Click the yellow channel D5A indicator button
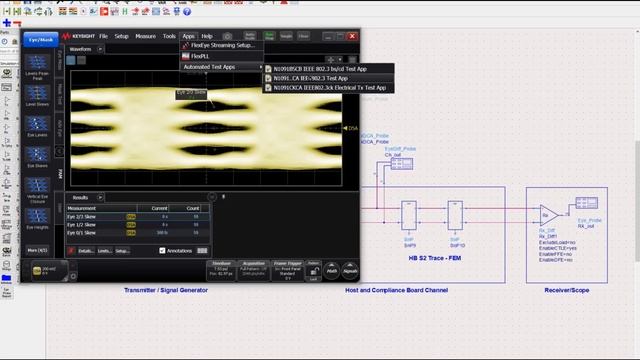This screenshot has height=360, width=640. tap(37, 270)
